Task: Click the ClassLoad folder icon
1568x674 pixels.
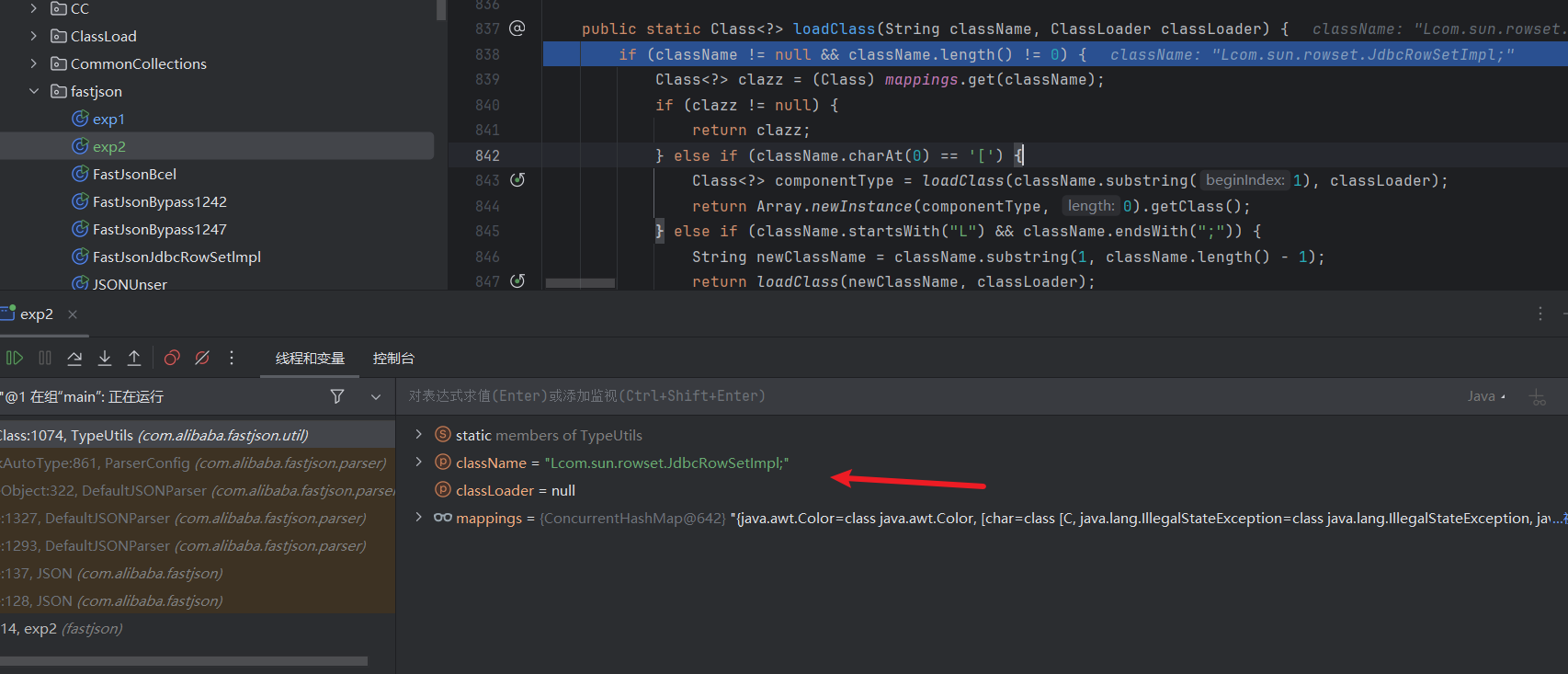Action: click(x=59, y=36)
